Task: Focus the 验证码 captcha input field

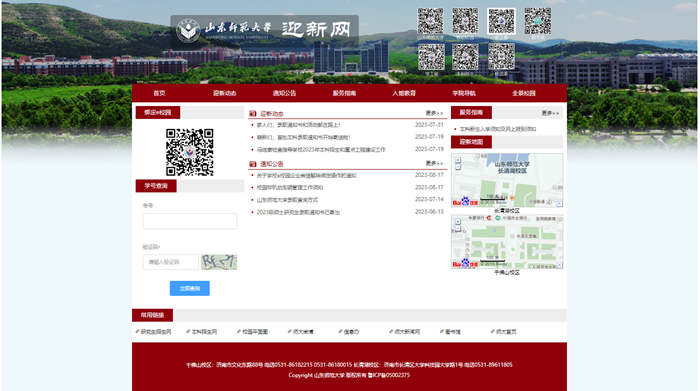Action: click(171, 262)
